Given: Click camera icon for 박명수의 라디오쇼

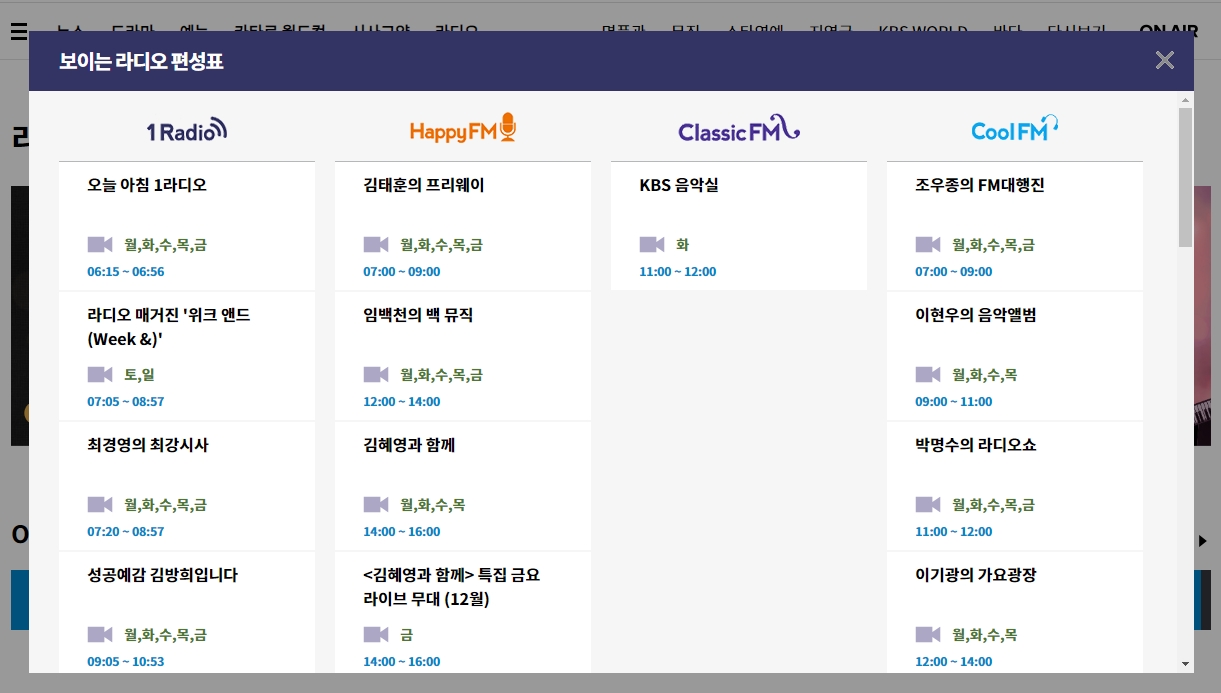Looking at the screenshot, I should pos(927,505).
